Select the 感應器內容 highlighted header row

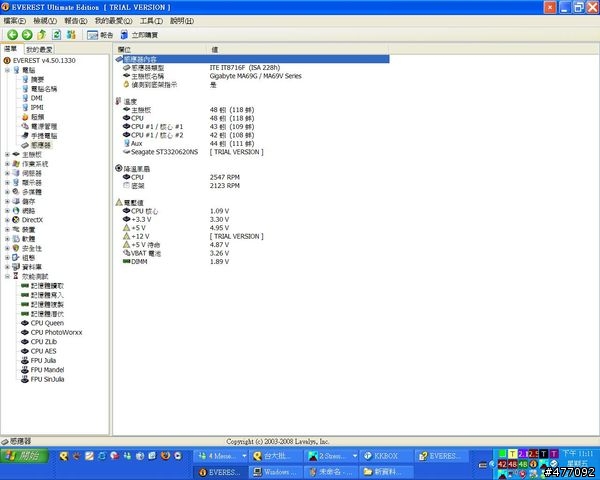pos(252,59)
